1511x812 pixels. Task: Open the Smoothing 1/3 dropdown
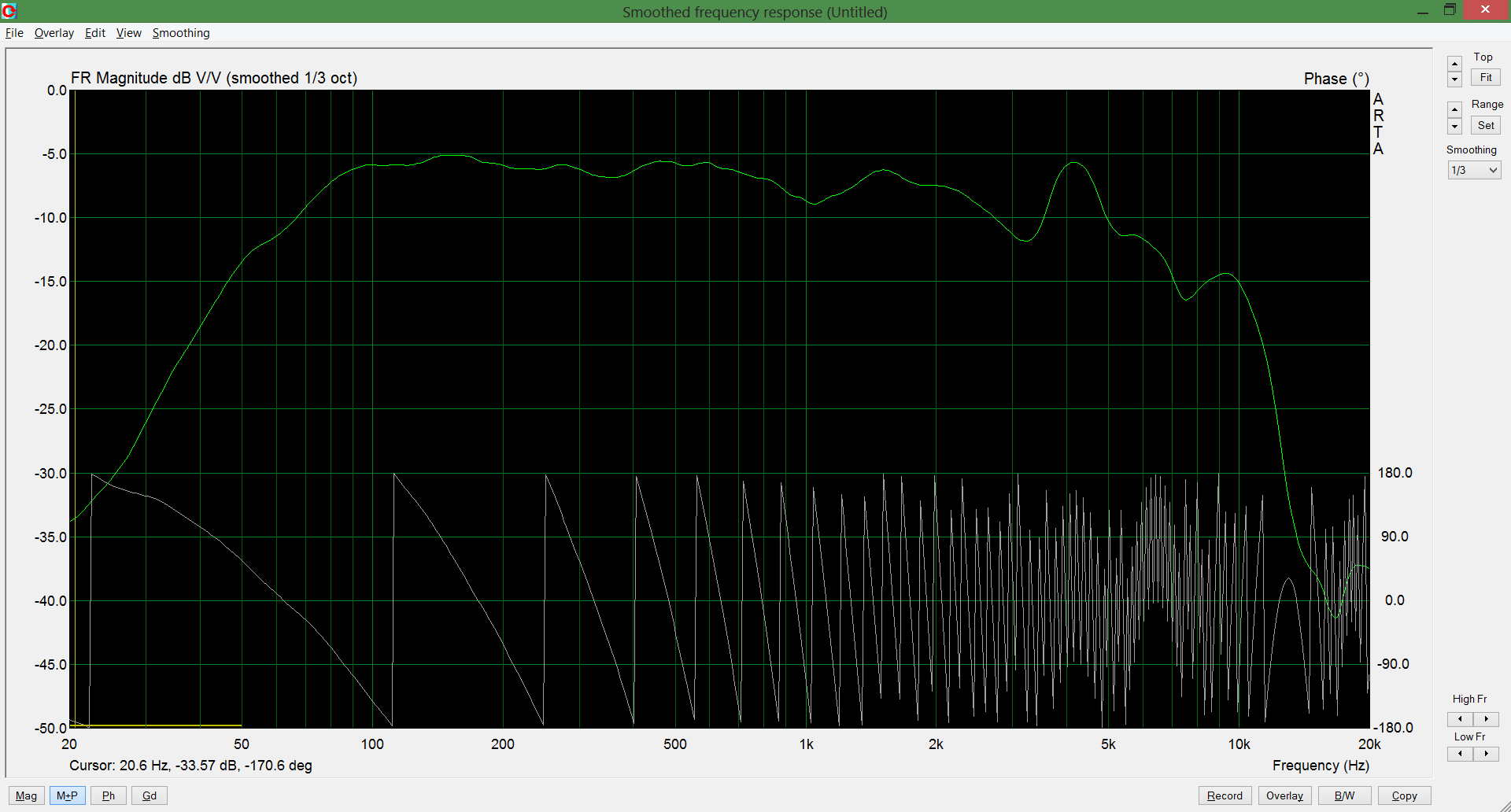coord(1474,170)
